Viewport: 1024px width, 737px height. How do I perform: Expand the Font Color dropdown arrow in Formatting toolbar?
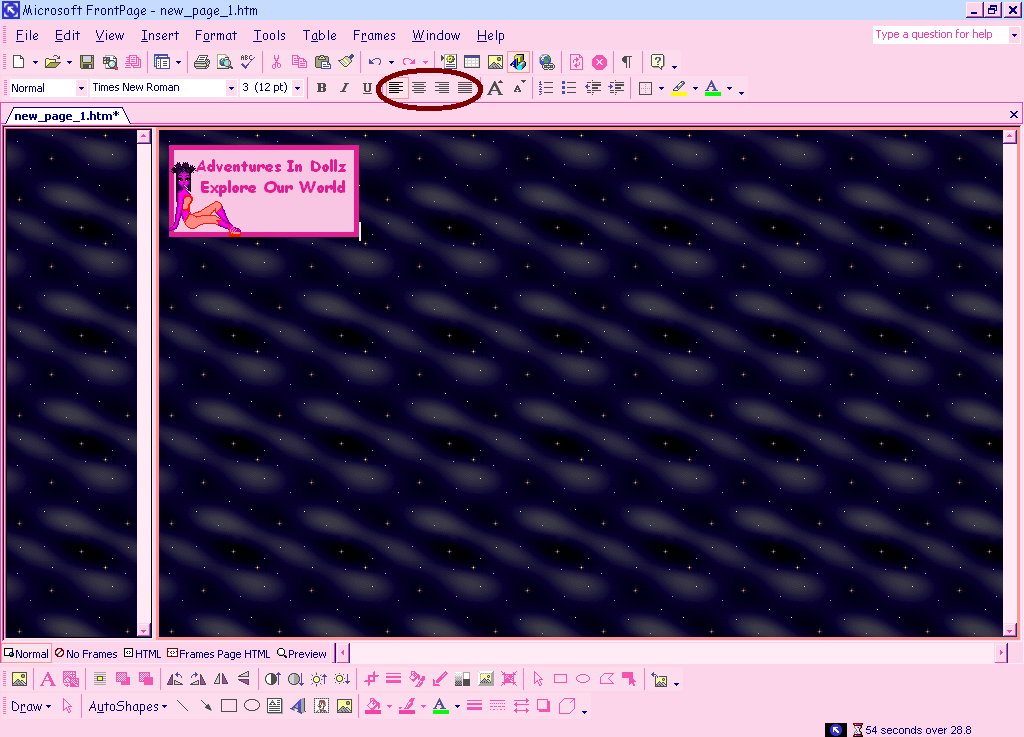(729, 88)
